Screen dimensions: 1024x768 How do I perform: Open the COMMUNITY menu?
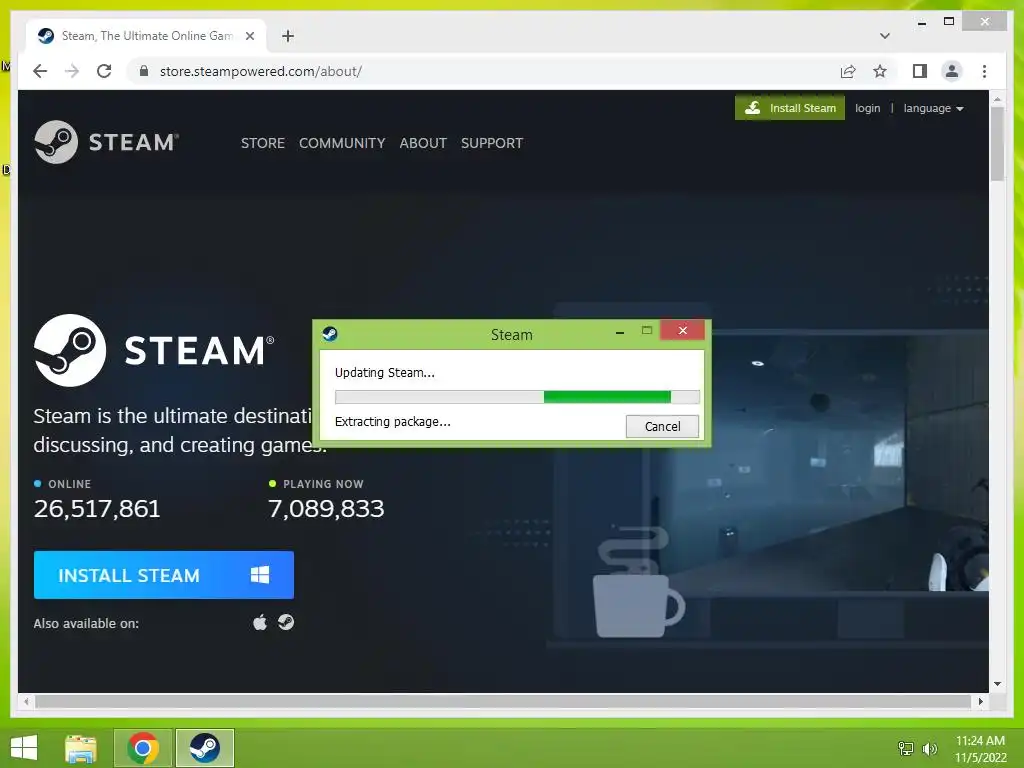pos(342,143)
